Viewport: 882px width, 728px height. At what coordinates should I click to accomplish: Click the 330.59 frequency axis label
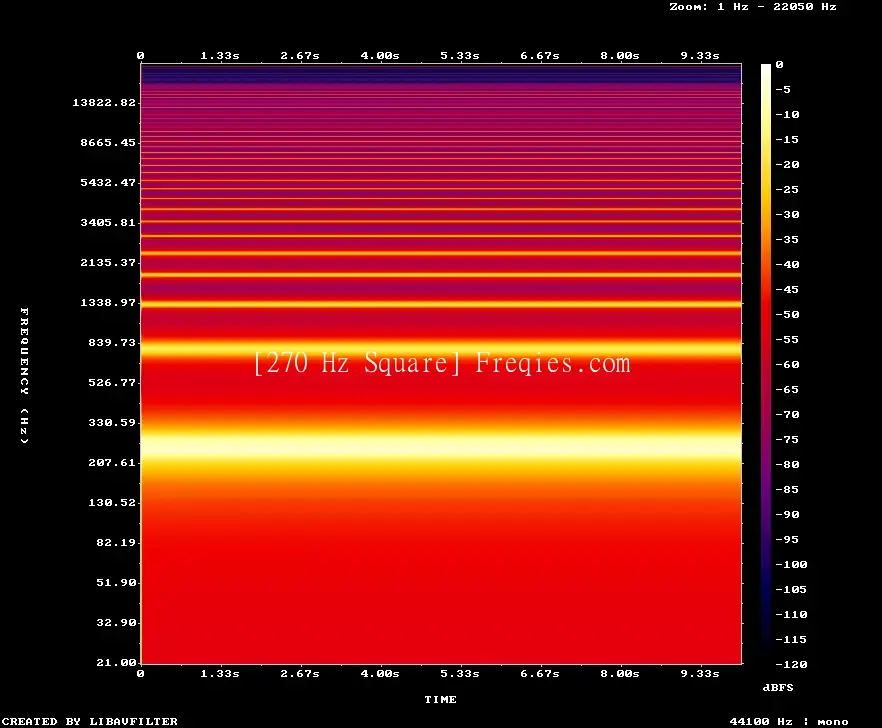coord(112,422)
